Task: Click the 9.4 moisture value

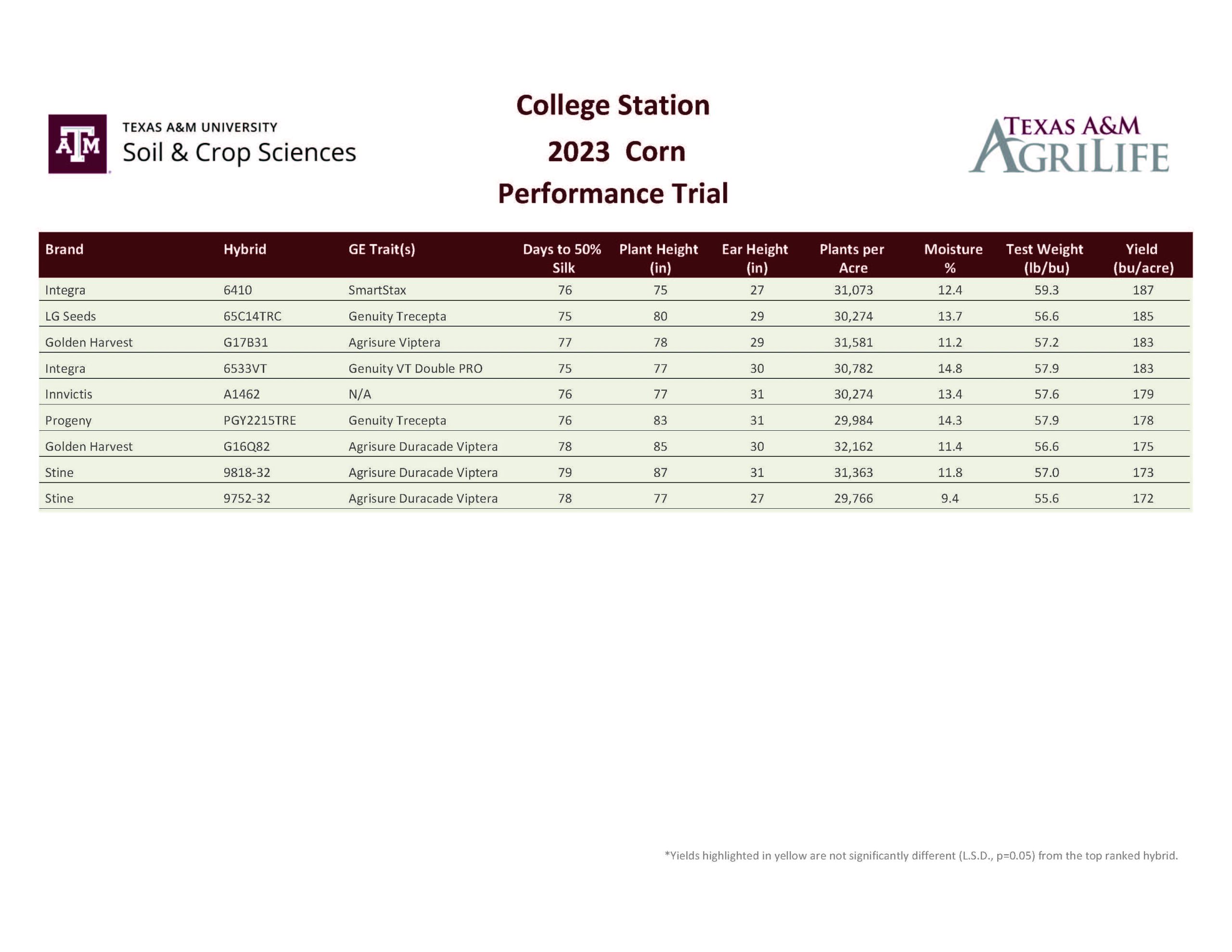Action: (950, 498)
